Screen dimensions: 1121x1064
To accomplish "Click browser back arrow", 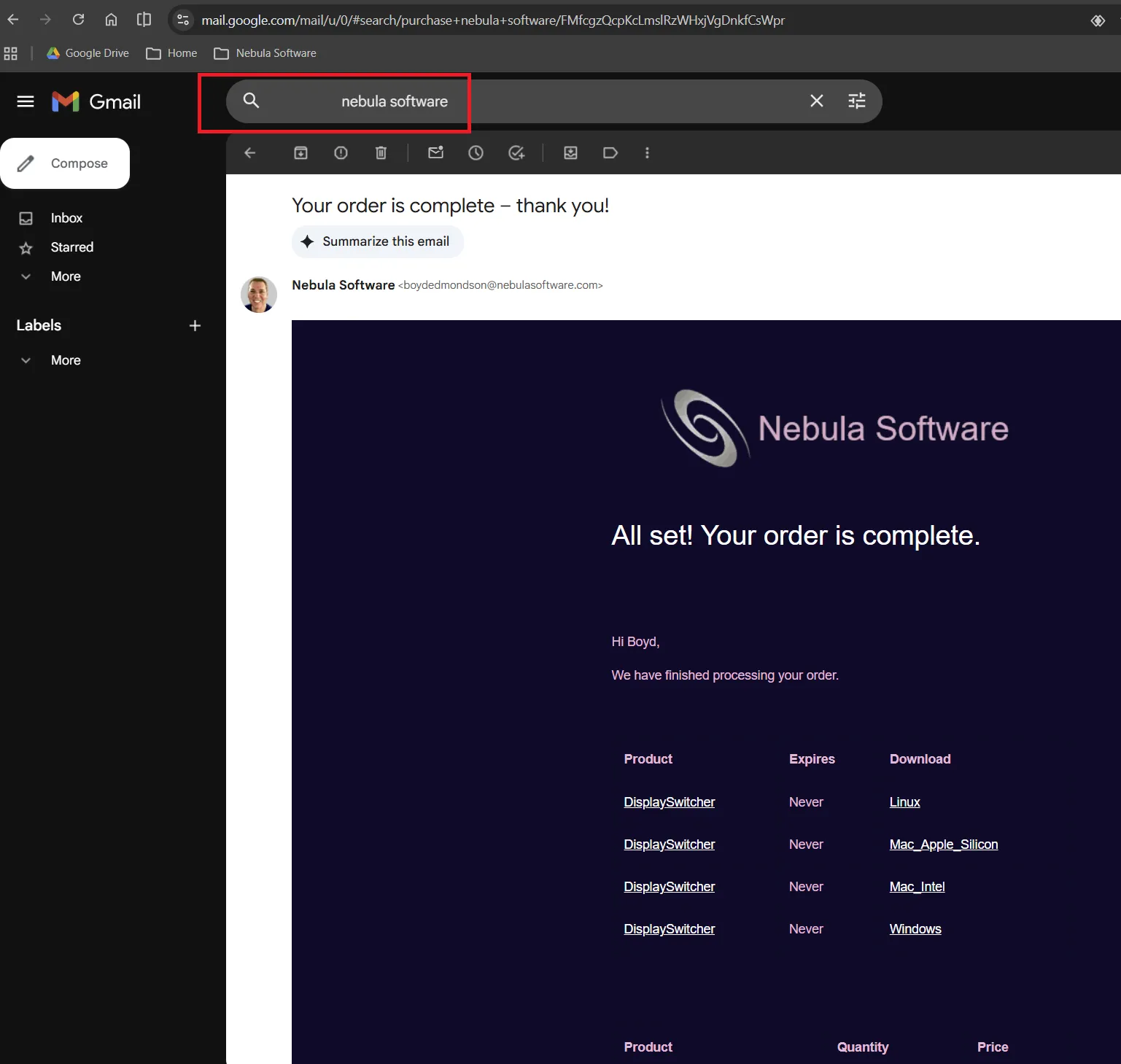I will point(13,20).
